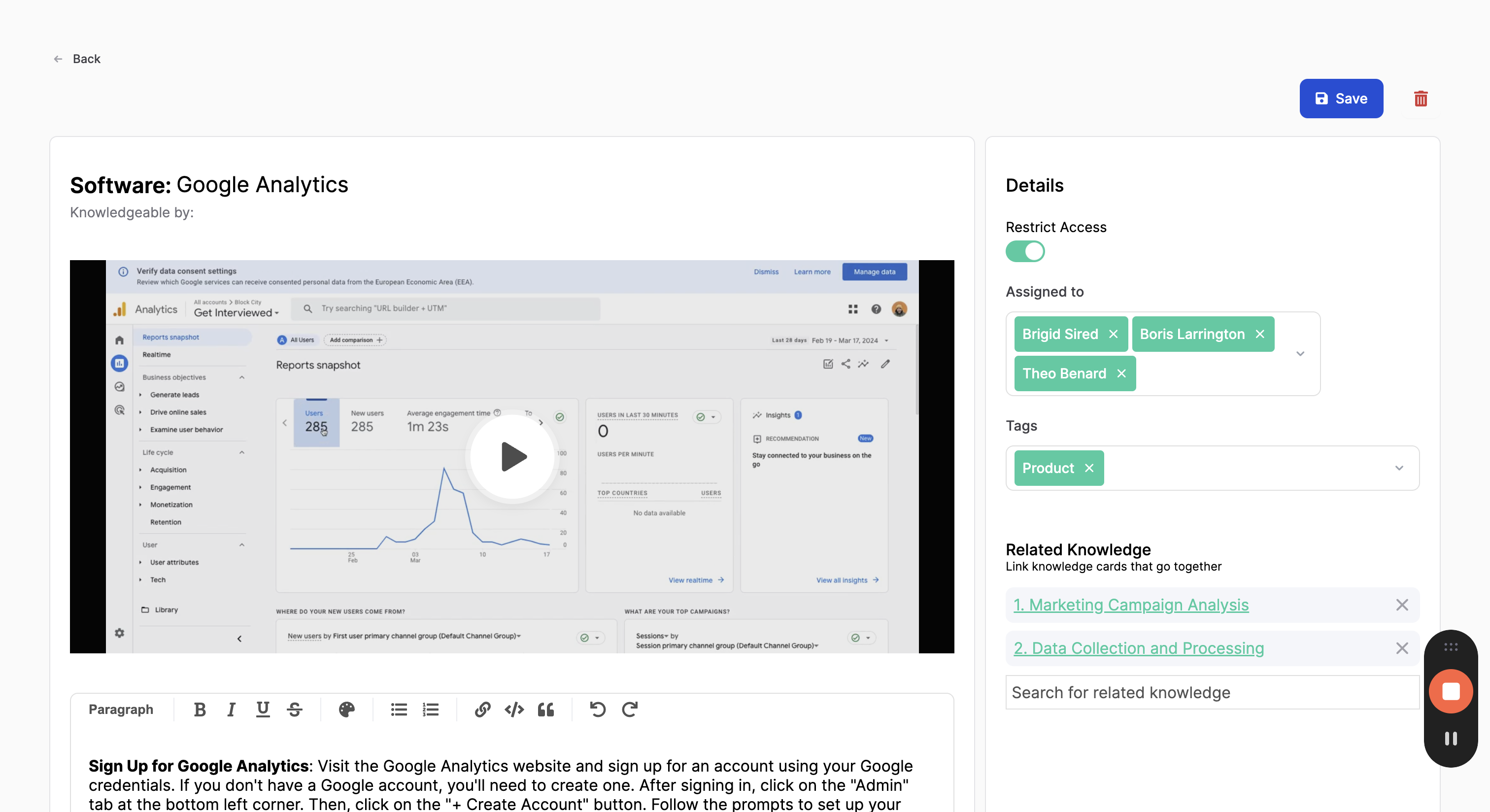This screenshot has width=1490, height=812.
Task: Remove the Product tag
Action: [x=1089, y=468]
